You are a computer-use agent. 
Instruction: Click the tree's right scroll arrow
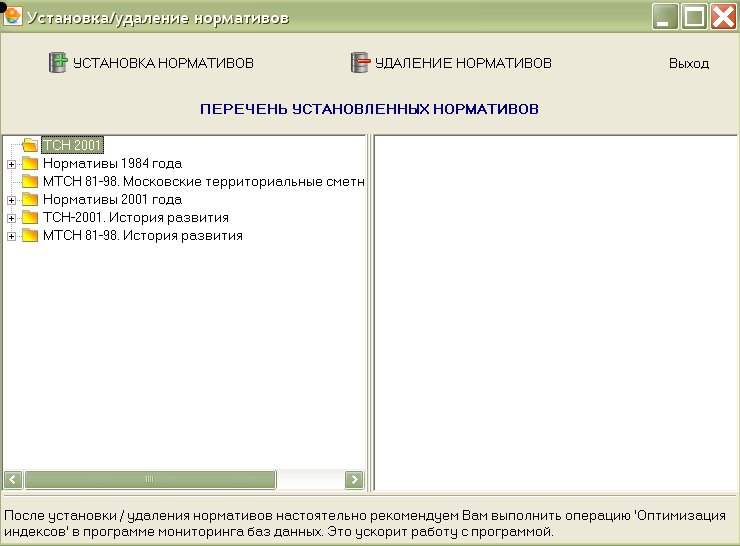point(354,480)
